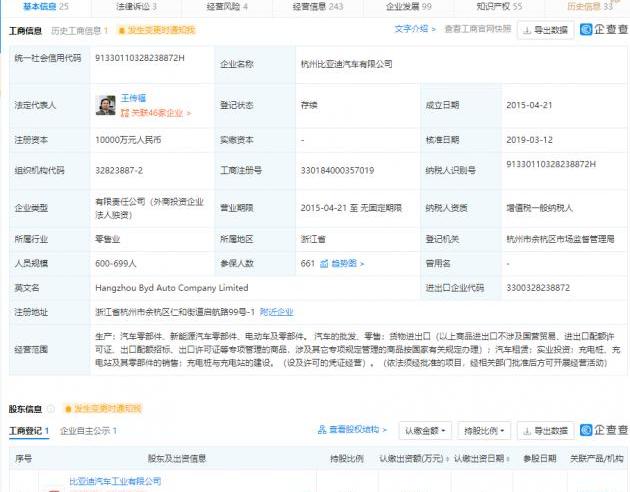Screen dimensions: 630x492
Task: Open the 知识产权 tab
Action: coord(499,6)
